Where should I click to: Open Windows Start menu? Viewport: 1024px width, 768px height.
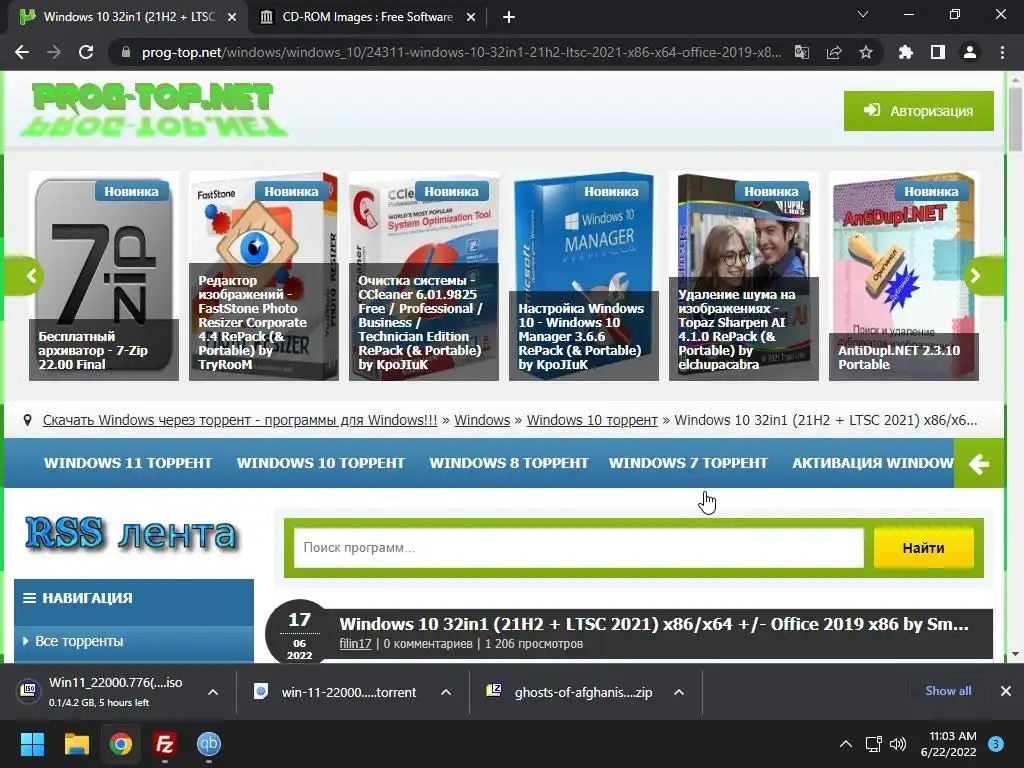32,744
